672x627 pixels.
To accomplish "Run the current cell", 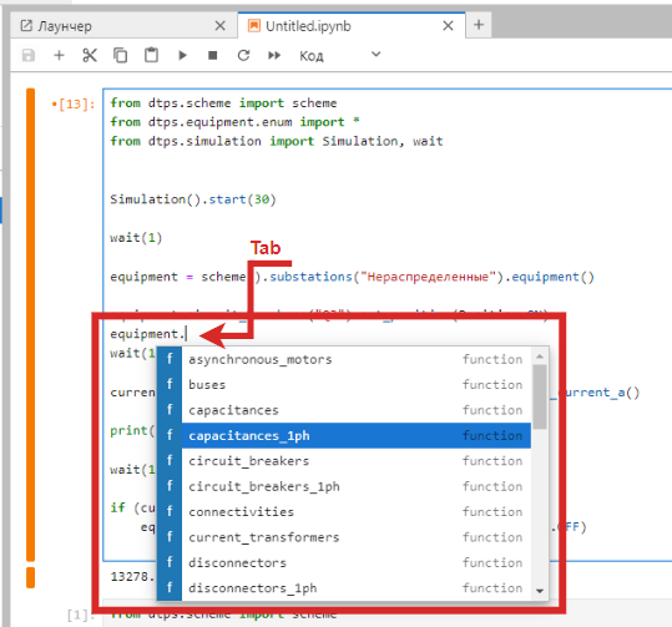I will coord(182,55).
